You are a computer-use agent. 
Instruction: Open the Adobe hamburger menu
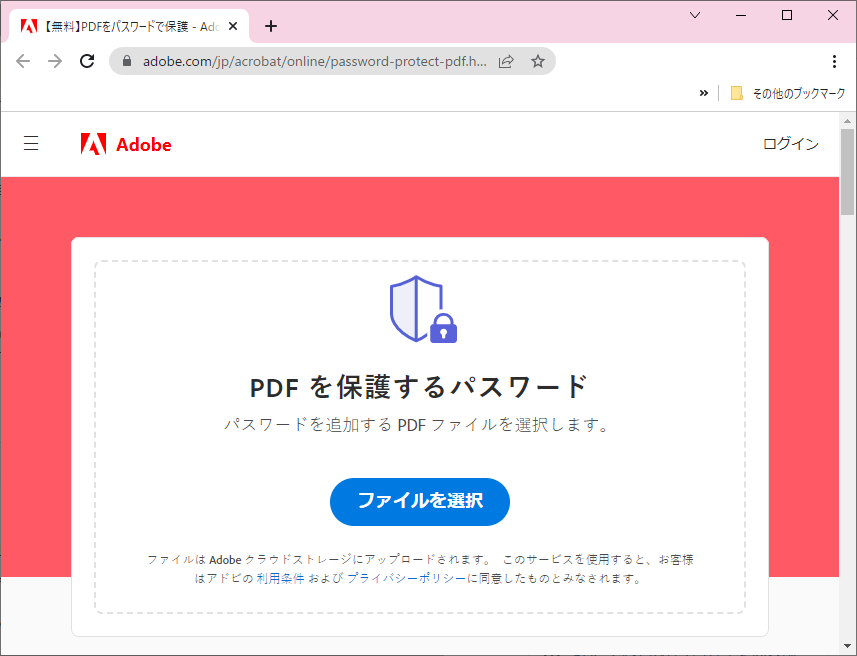pyautogui.click(x=31, y=144)
